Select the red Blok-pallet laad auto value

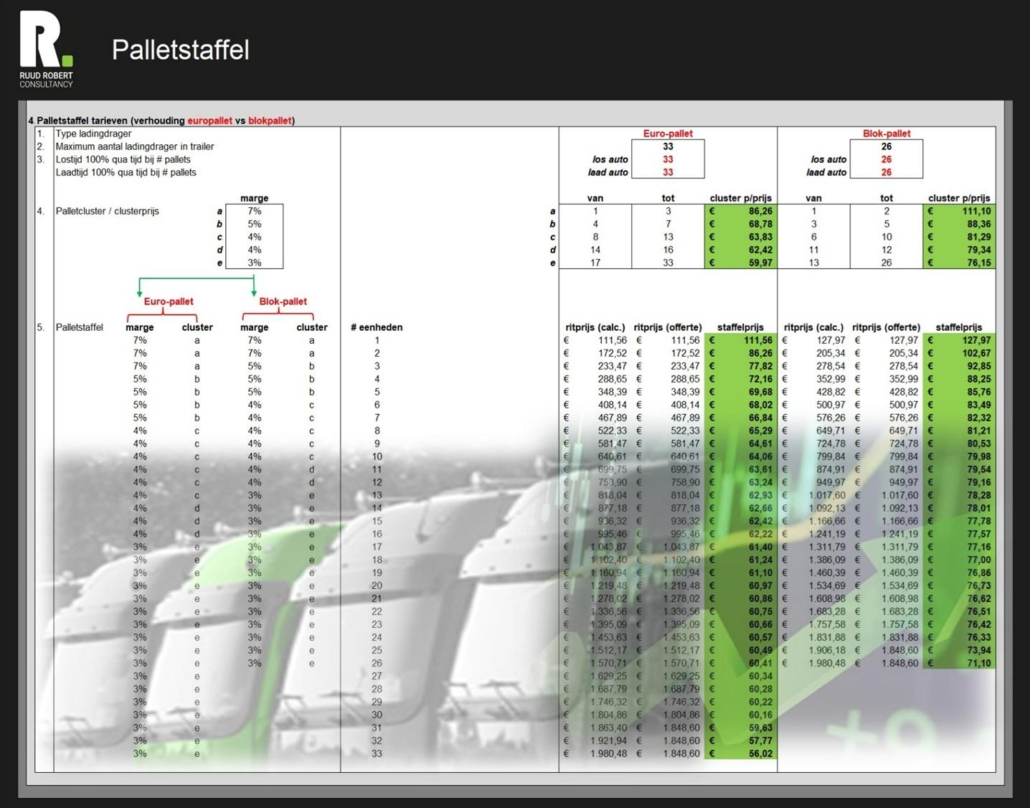(886, 172)
